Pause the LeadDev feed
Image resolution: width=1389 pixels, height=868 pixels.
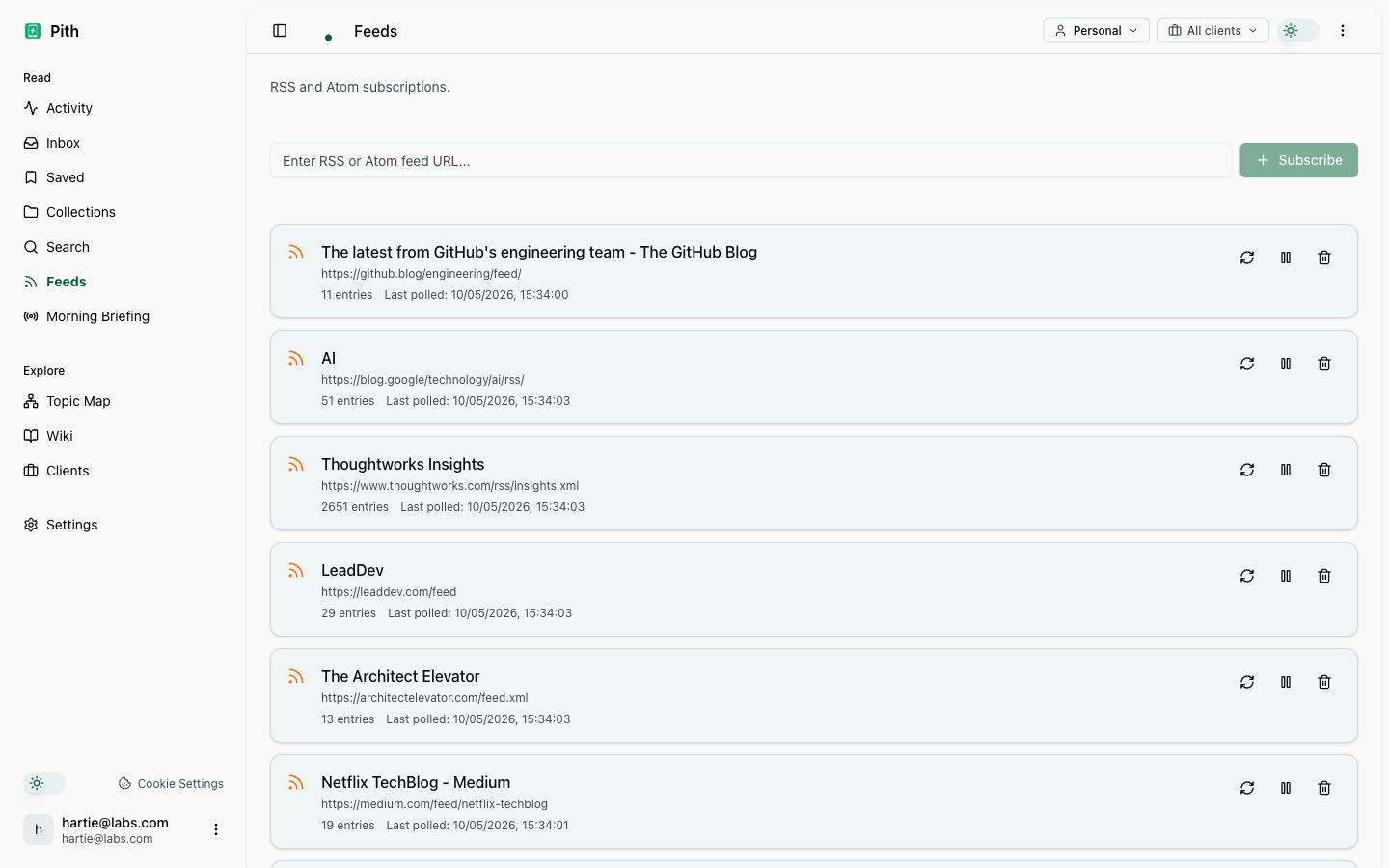point(1286,576)
